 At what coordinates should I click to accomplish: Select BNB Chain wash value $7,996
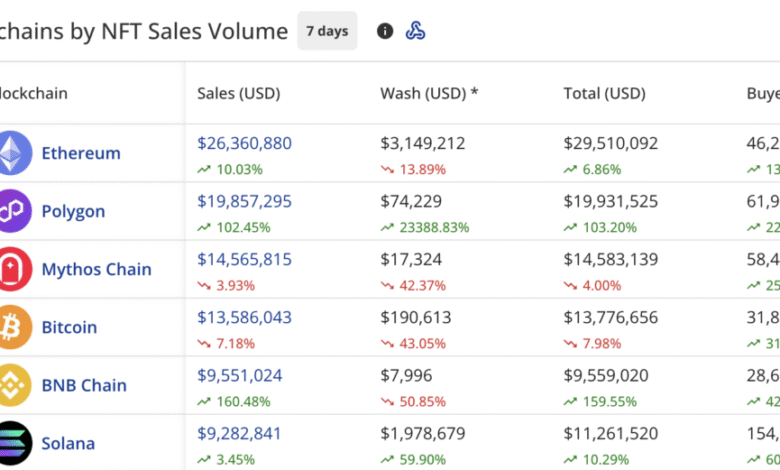406,376
